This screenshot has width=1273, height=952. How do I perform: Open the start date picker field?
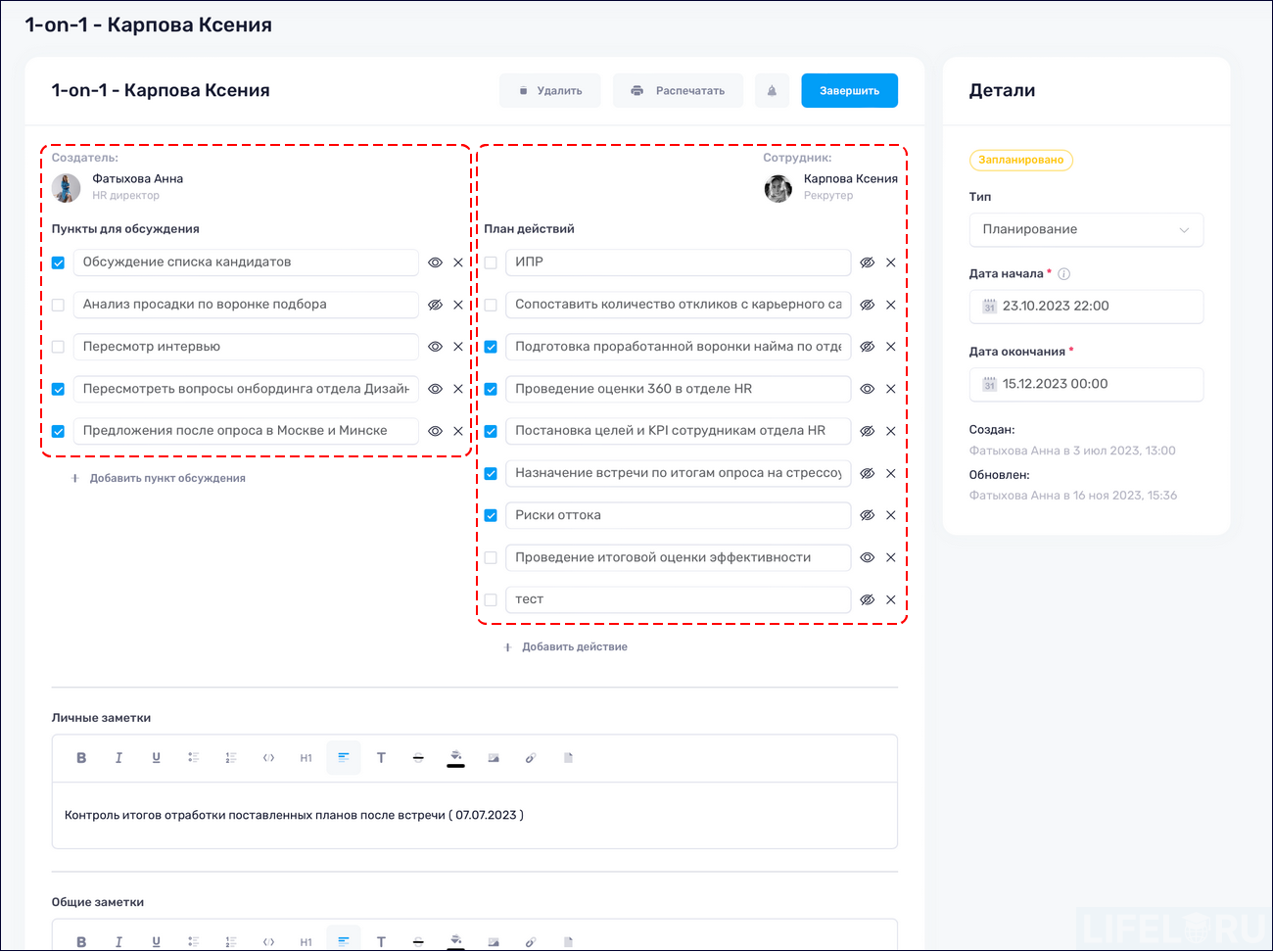[1086, 307]
